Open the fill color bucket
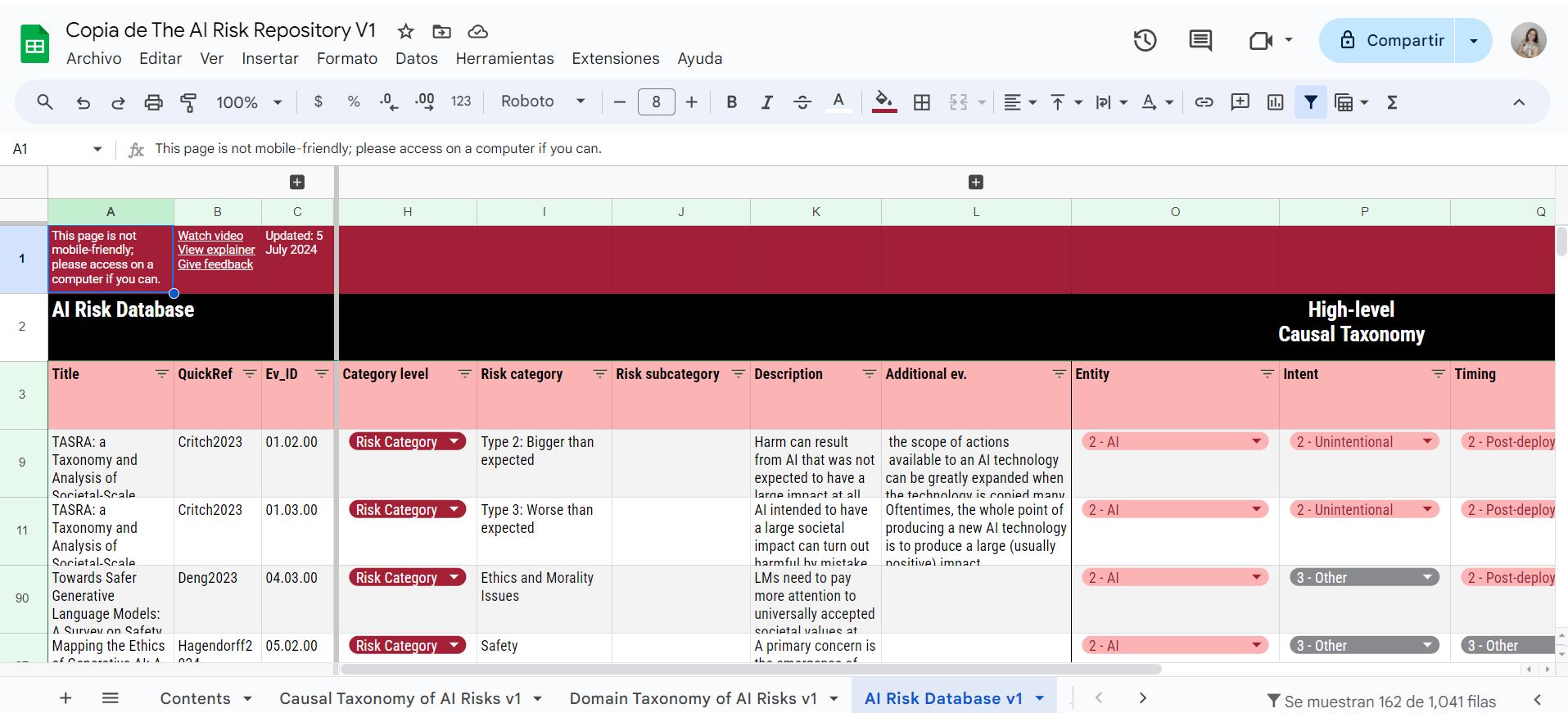Viewport: 1568px width, 713px height. click(x=883, y=102)
